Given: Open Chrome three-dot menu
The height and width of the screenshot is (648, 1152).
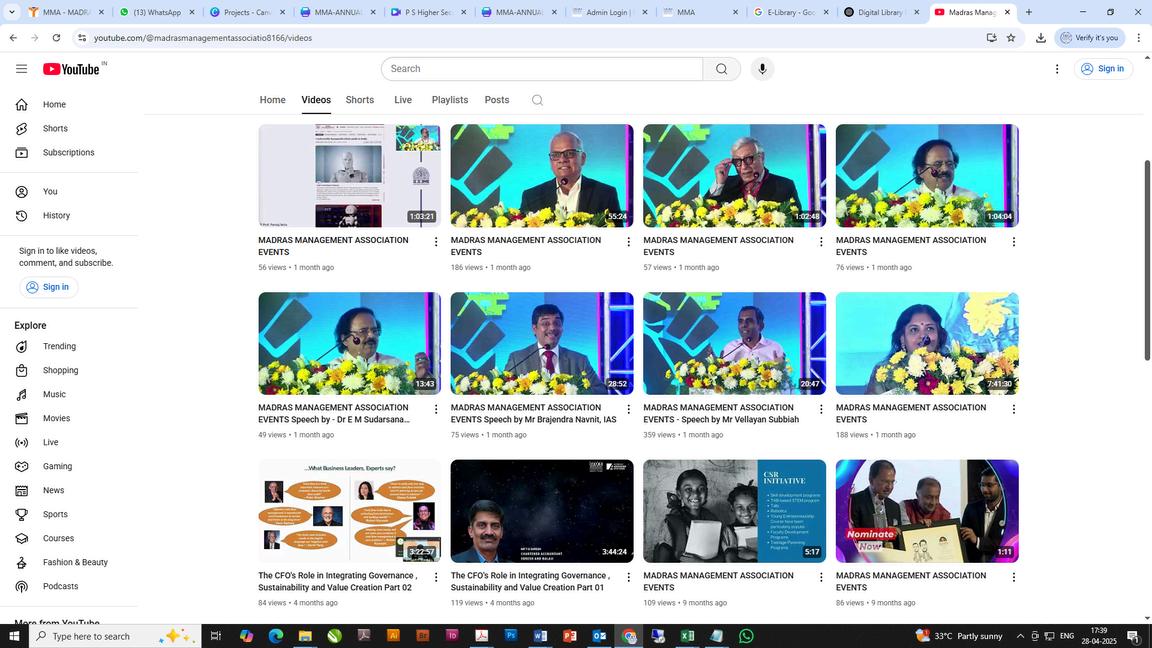Looking at the screenshot, I should coord(1139,37).
